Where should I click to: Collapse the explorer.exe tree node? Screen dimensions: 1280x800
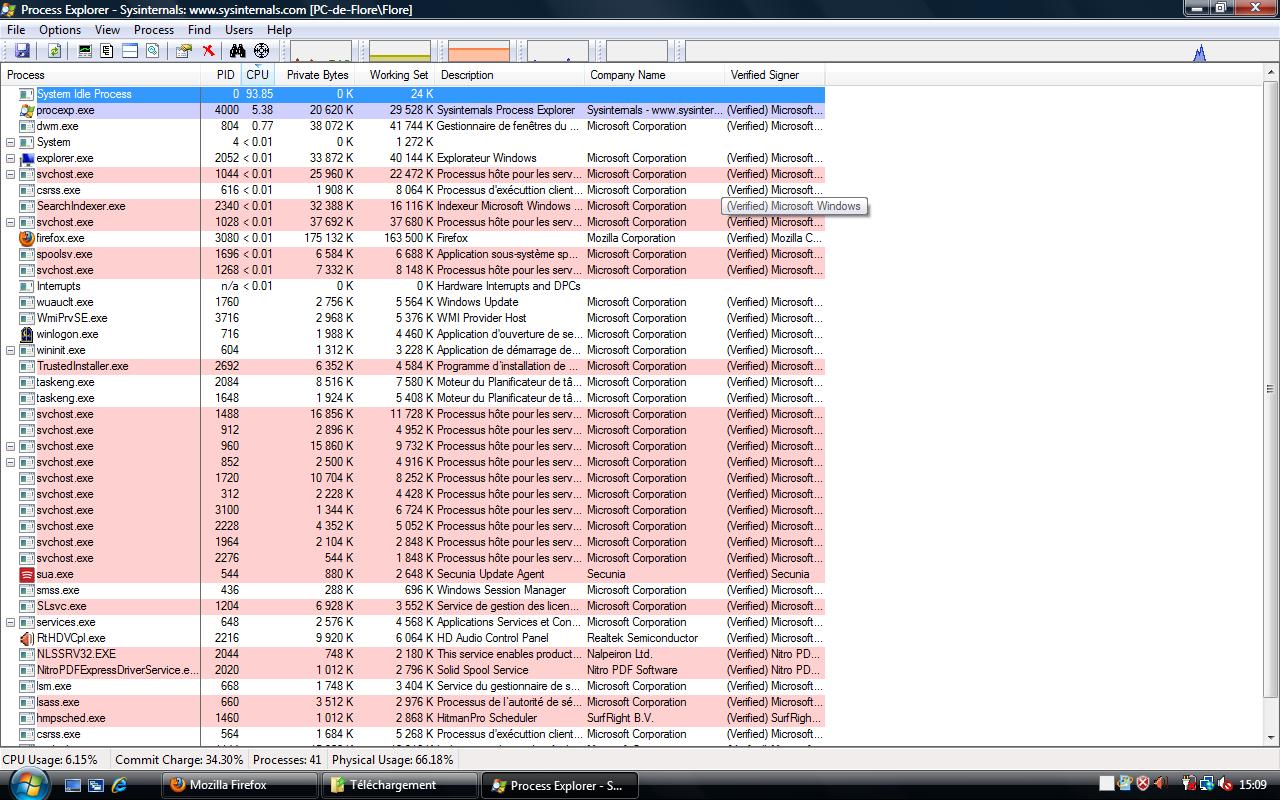(11, 158)
